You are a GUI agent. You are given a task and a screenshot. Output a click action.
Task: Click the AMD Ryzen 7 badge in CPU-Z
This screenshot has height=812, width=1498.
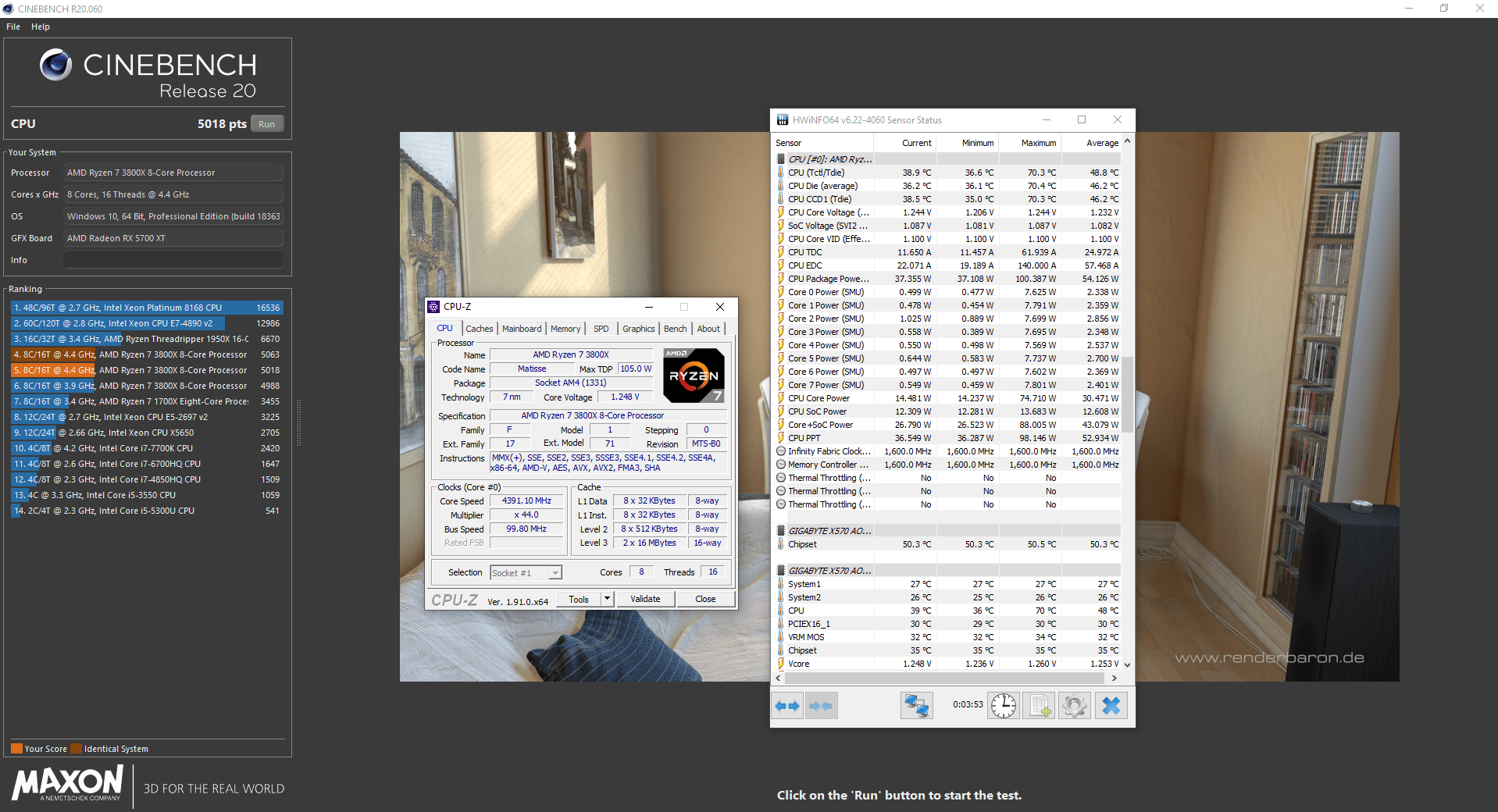pyautogui.click(x=693, y=376)
